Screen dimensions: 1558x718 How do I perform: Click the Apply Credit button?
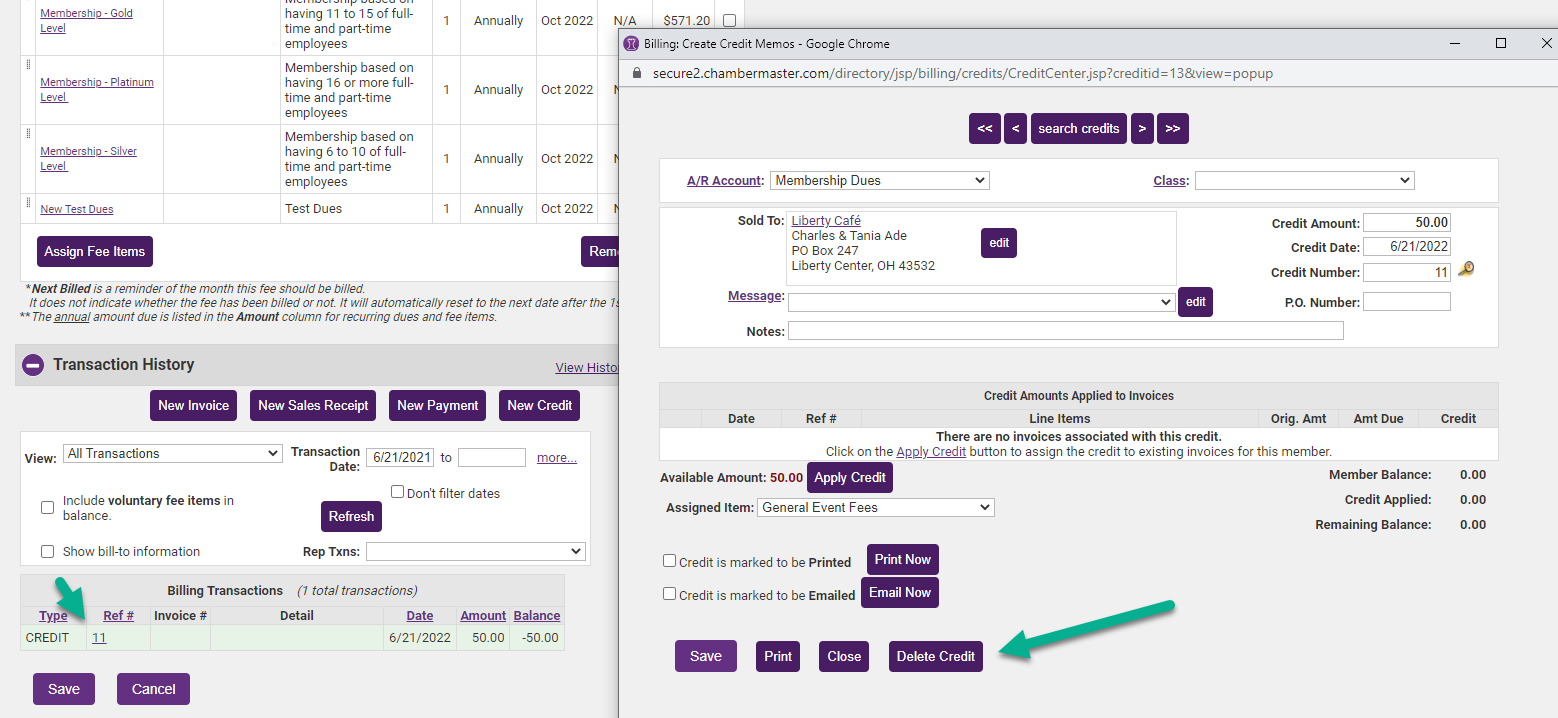(849, 478)
